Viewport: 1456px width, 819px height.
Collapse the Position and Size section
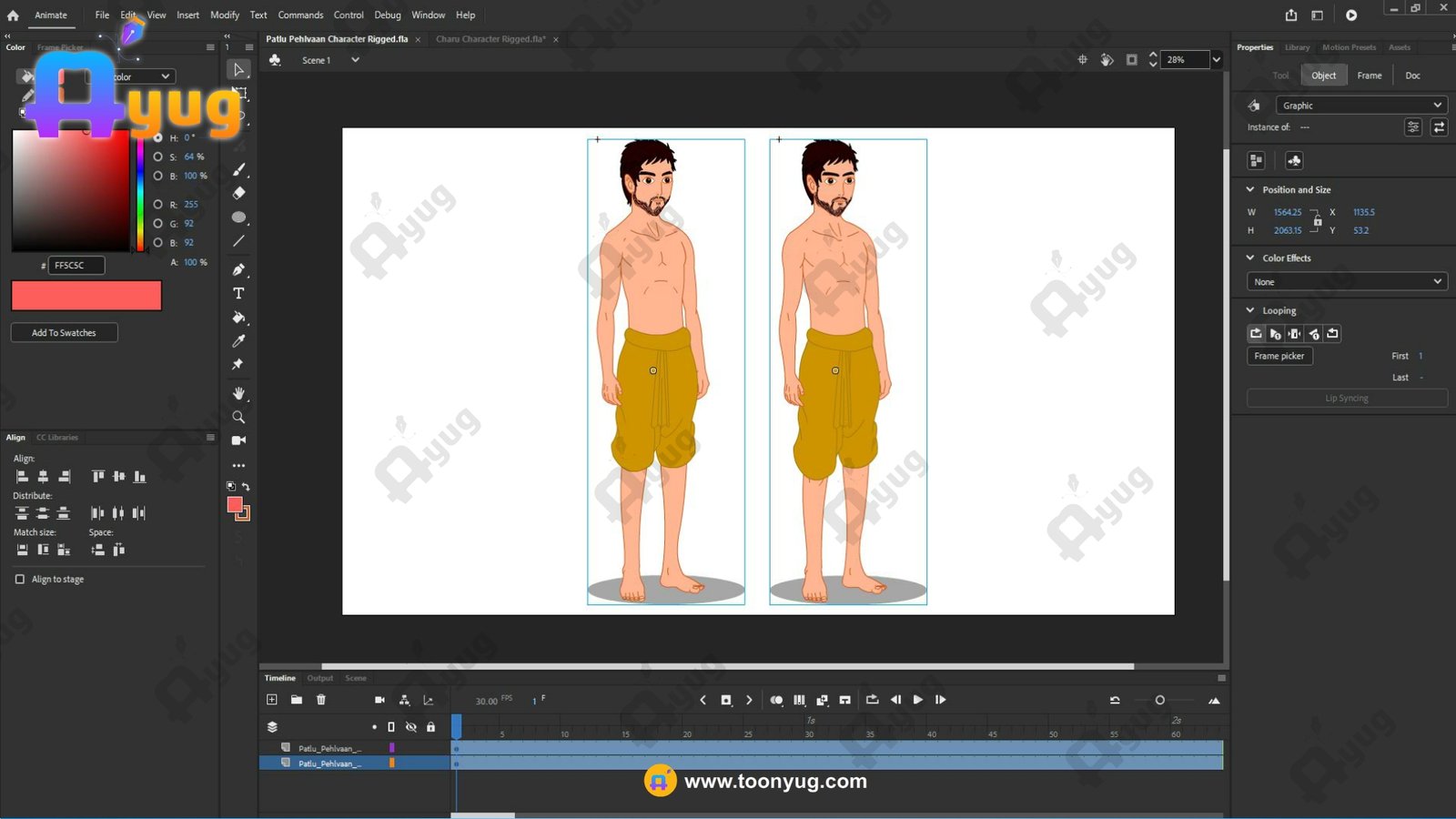(1250, 189)
